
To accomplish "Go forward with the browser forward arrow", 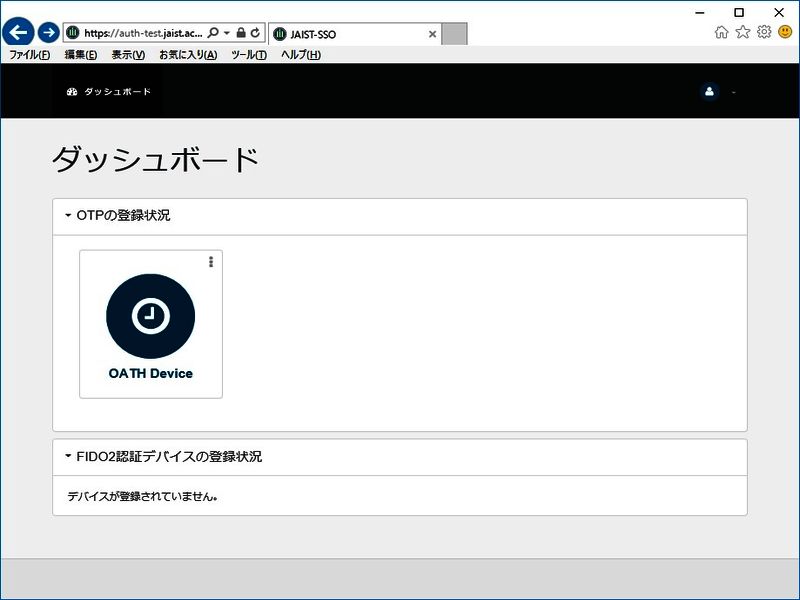I will (48, 33).
